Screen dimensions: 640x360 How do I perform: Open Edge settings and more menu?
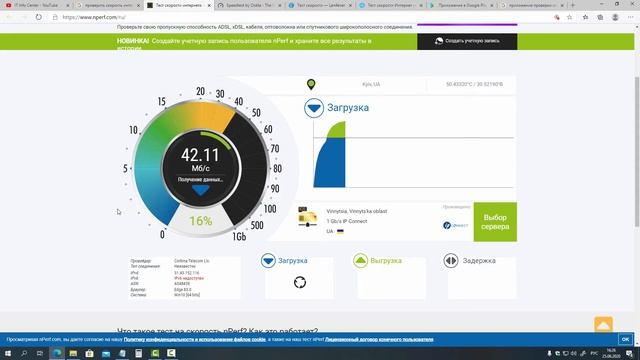[631, 17]
